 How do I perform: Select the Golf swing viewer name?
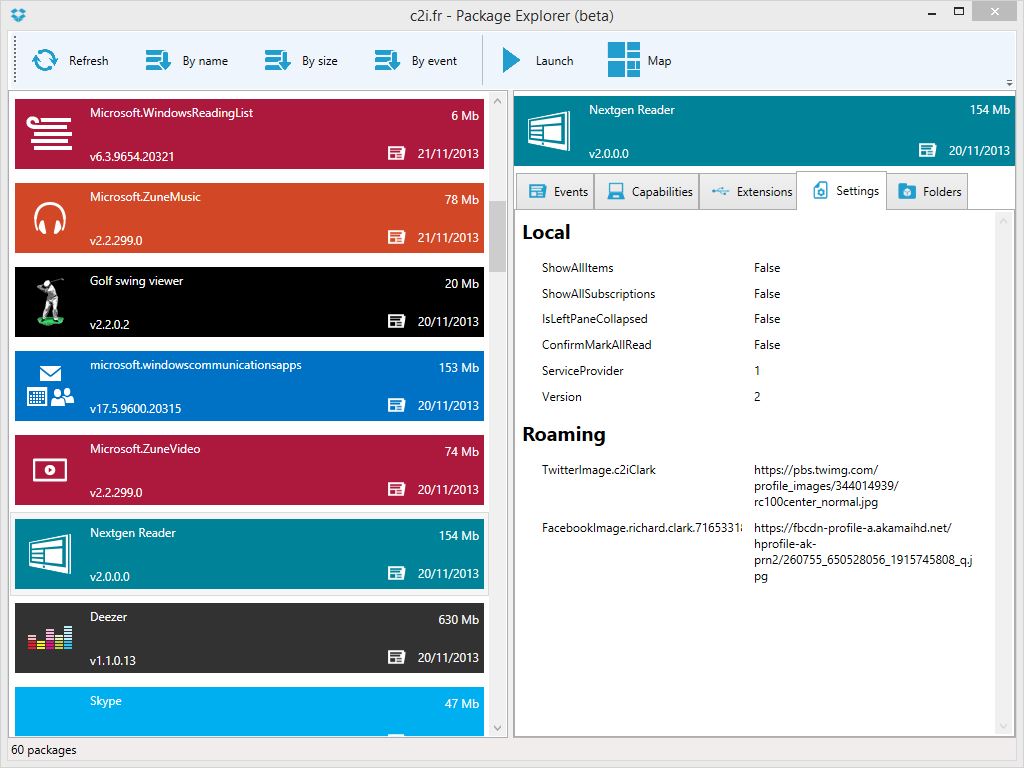(136, 281)
